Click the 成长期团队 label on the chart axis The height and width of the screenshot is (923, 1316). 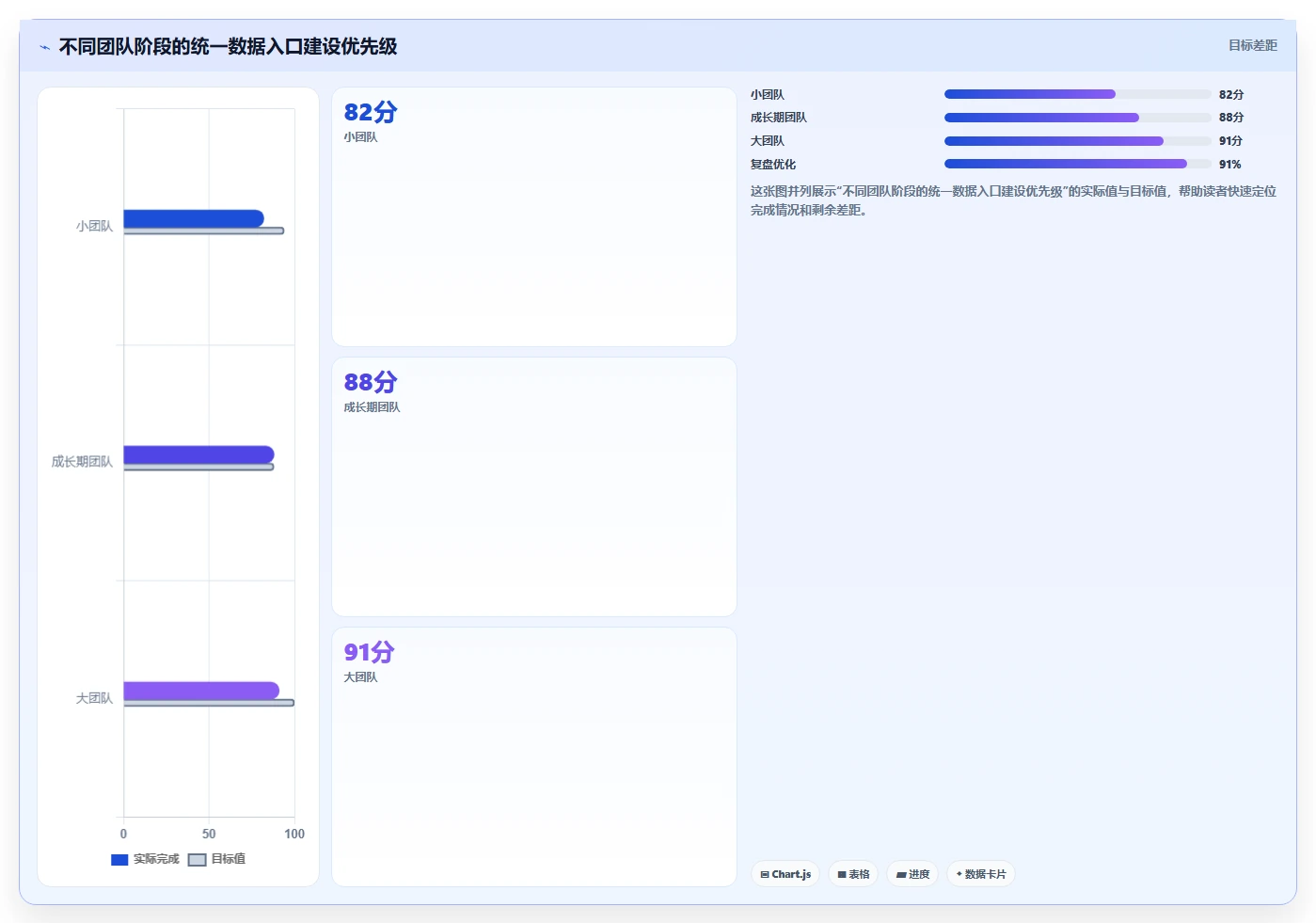click(x=82, y=461)
